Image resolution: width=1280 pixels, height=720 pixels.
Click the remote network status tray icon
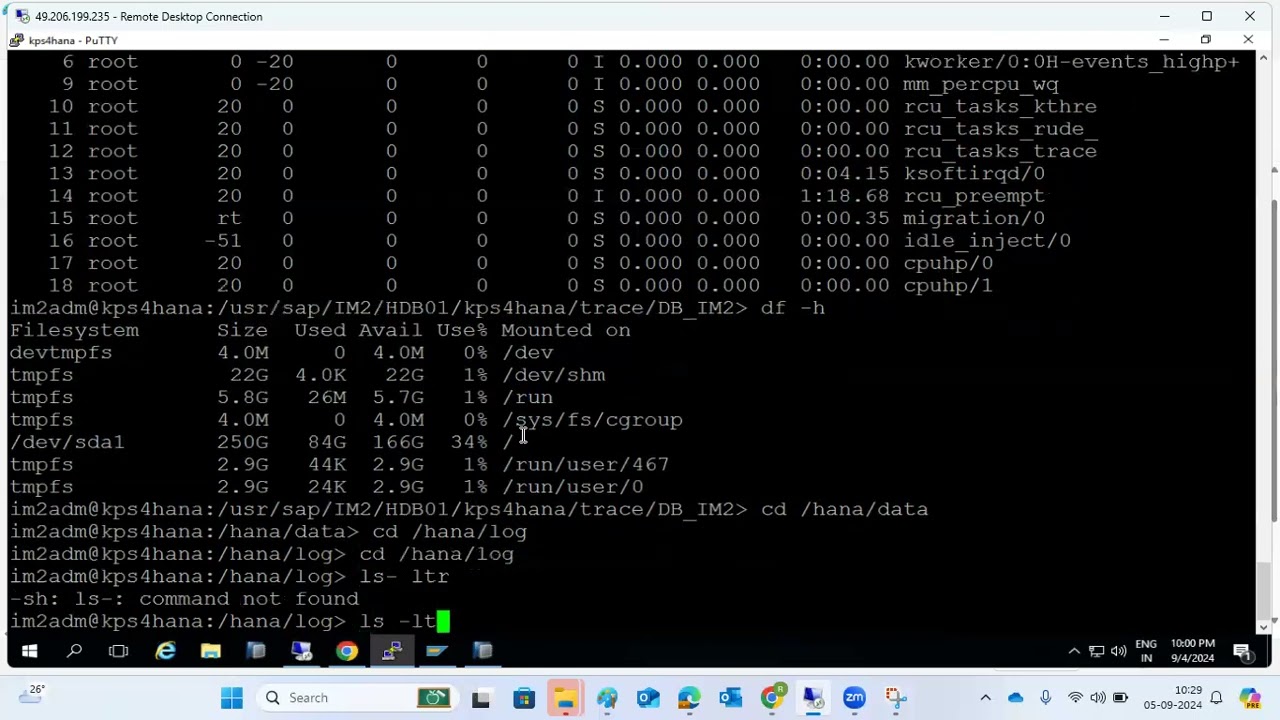click(1096, 652)
